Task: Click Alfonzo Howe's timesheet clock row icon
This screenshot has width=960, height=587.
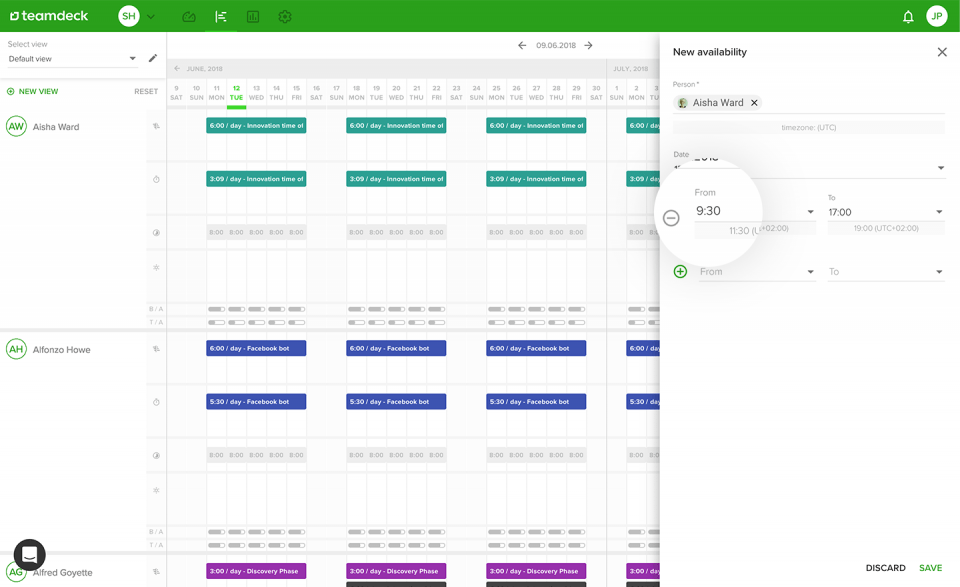Action: [x=156, y=402]
